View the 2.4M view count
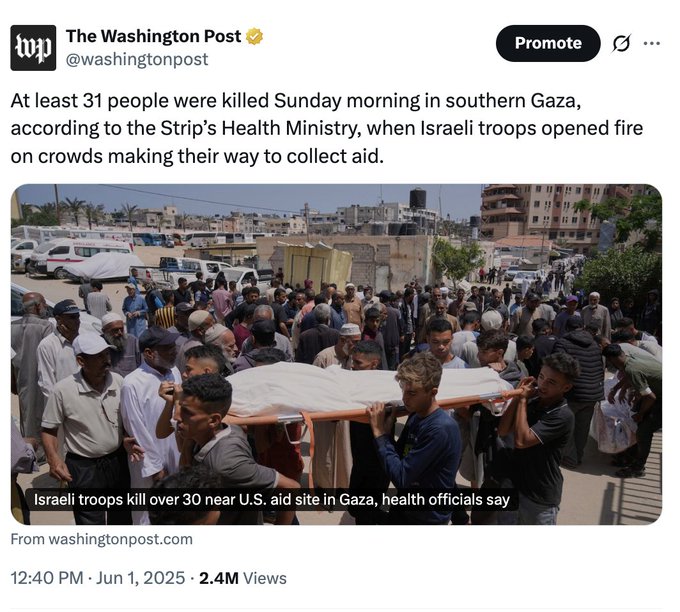This screenshot has width=680, height=612. [x=218, y=578]
